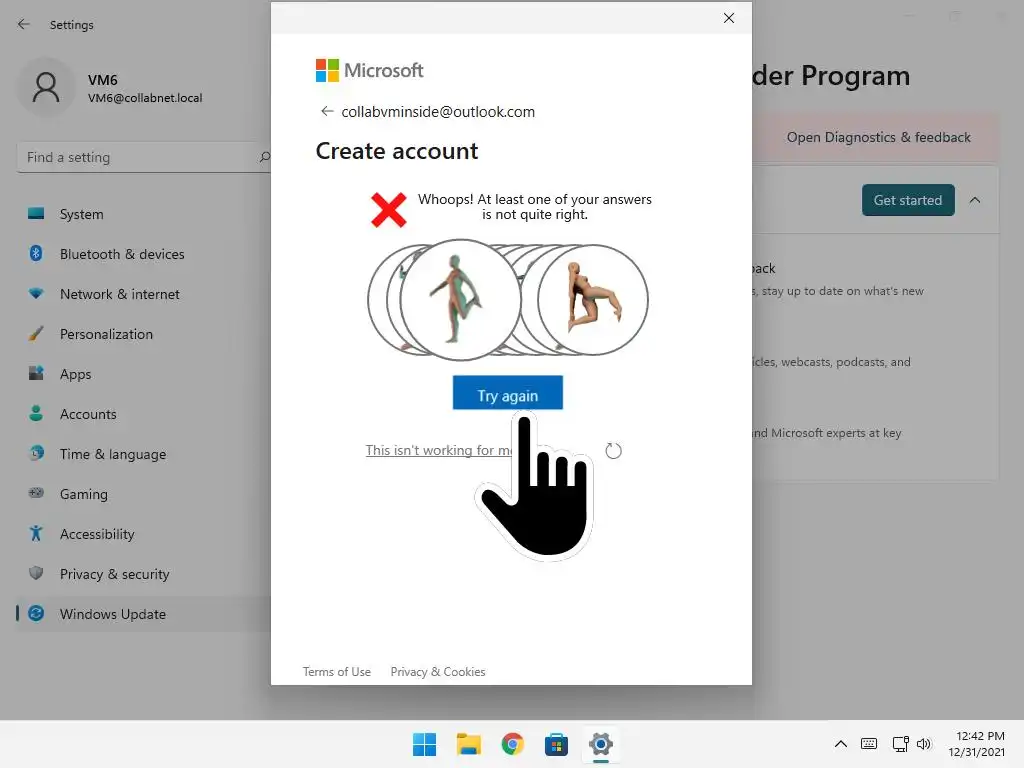Open Terms of Use link
The height and width of the screenshot is (768, 1024).
[x=336, y=671]
